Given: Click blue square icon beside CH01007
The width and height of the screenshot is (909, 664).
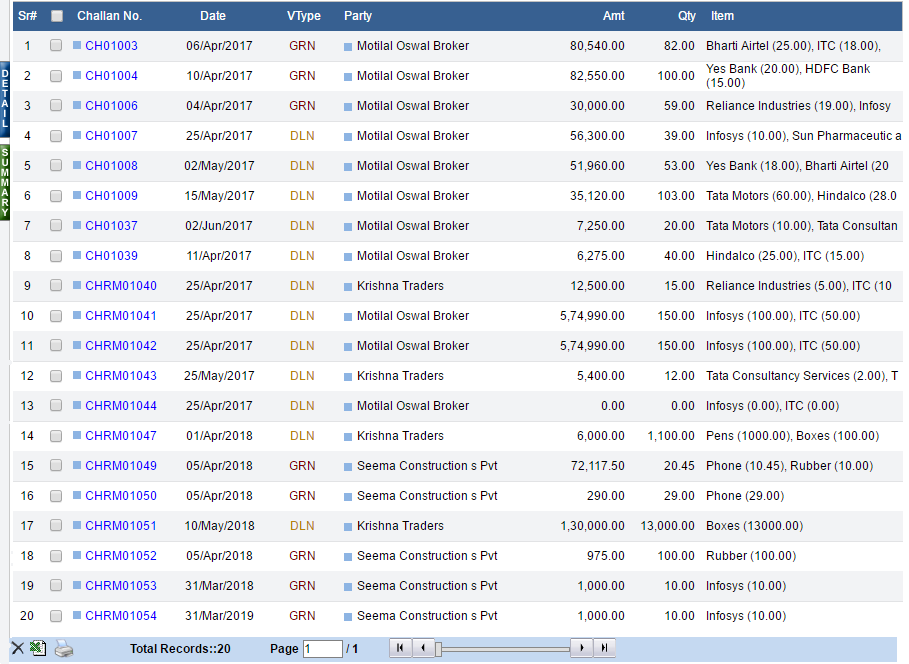Looking at the screenshot, I should [77, 135].
